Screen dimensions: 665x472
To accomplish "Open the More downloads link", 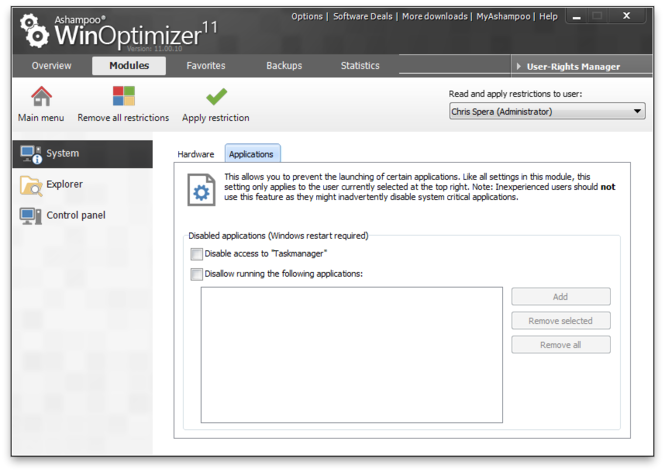I will 435,17.
